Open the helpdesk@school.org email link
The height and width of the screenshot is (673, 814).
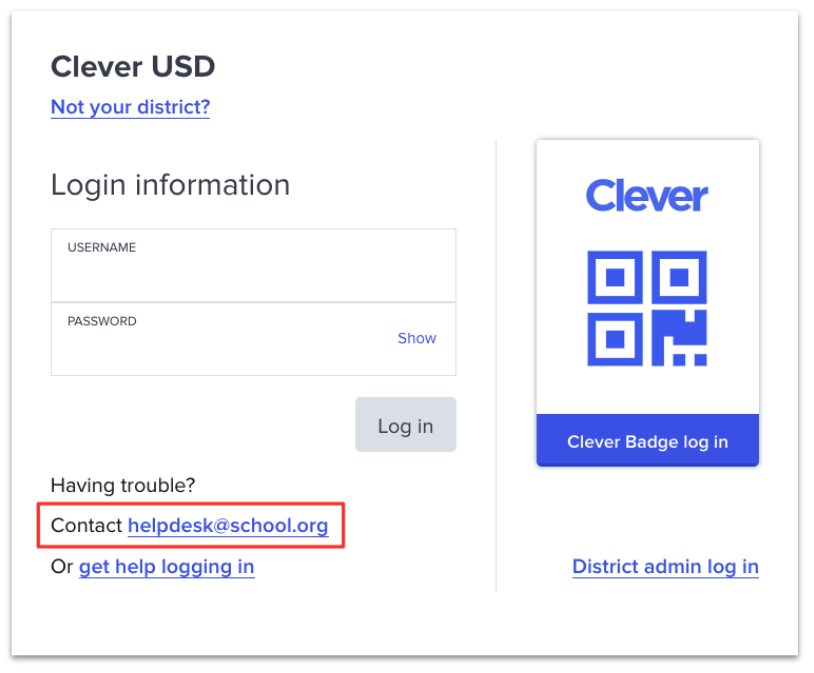coord(228,526)
